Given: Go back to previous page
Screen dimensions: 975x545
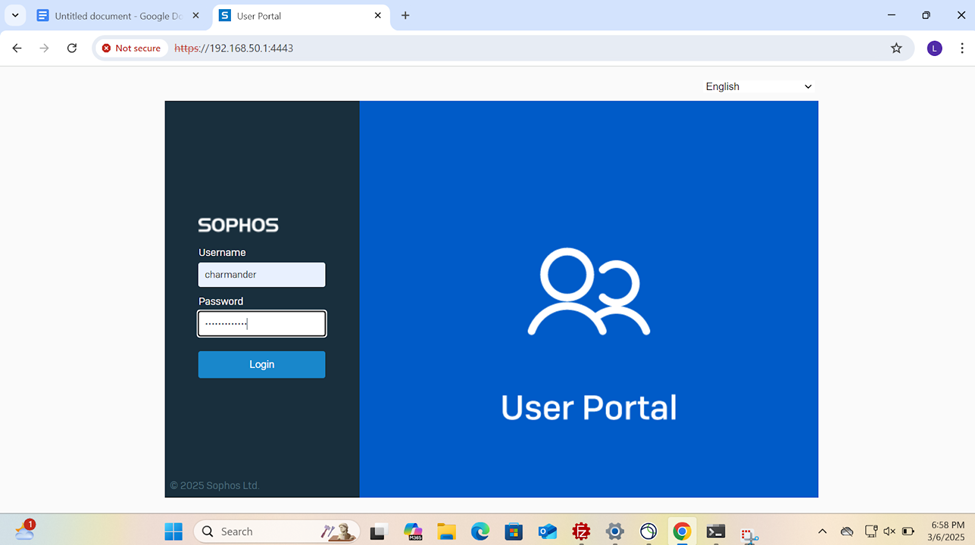Looking at the screenshot, I should (17, 48).
